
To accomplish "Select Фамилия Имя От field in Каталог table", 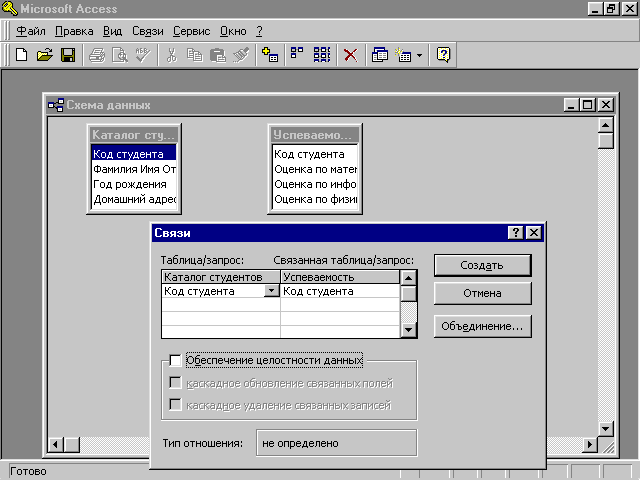I will click(133, 169).
